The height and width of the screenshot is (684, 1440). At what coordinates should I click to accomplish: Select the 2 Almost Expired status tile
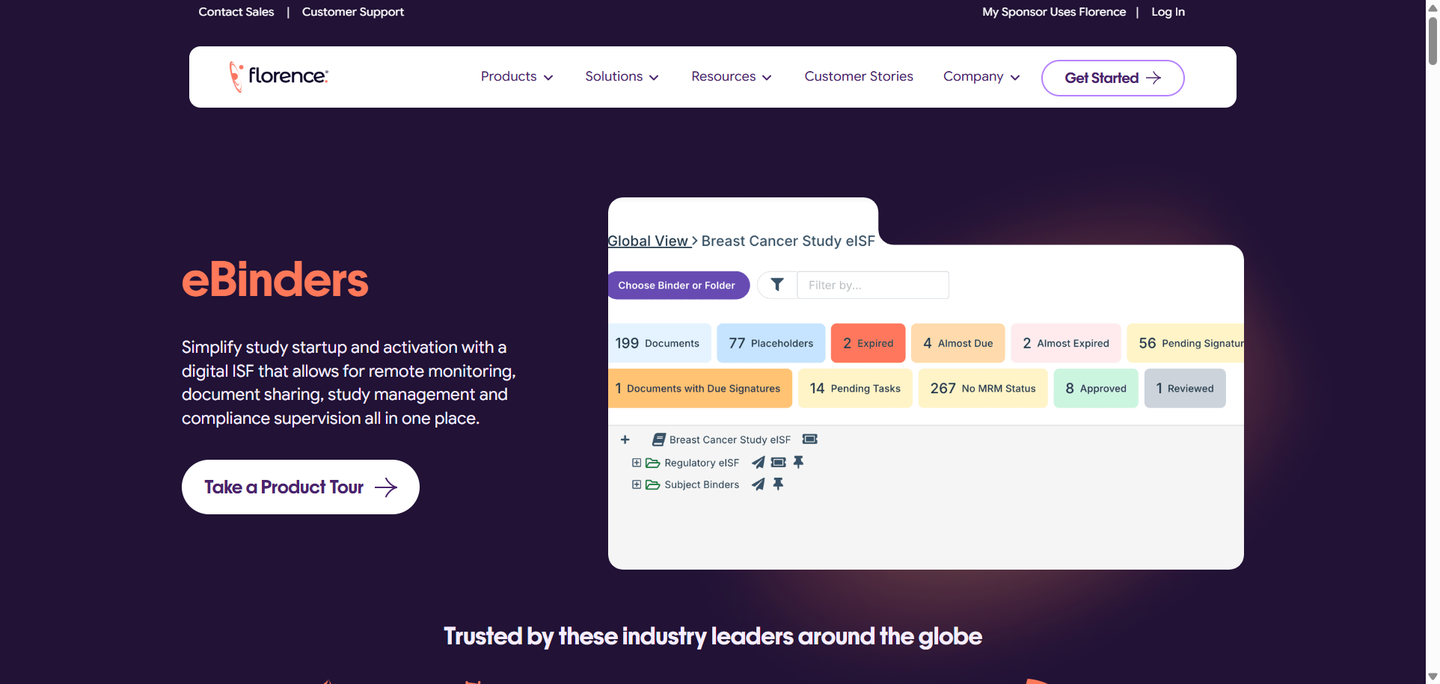(1066, 343)
